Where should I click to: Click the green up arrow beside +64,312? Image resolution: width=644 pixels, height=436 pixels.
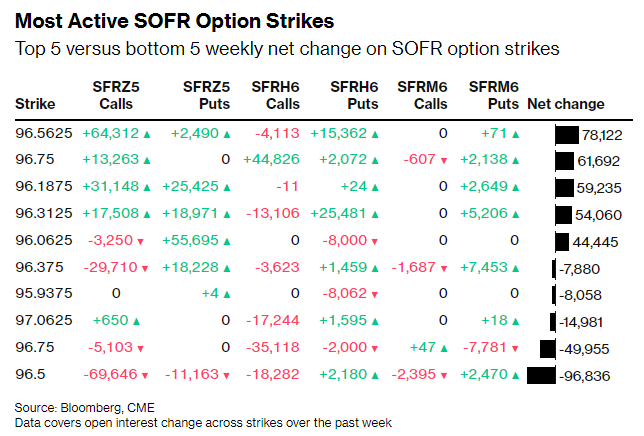point(148,134)
